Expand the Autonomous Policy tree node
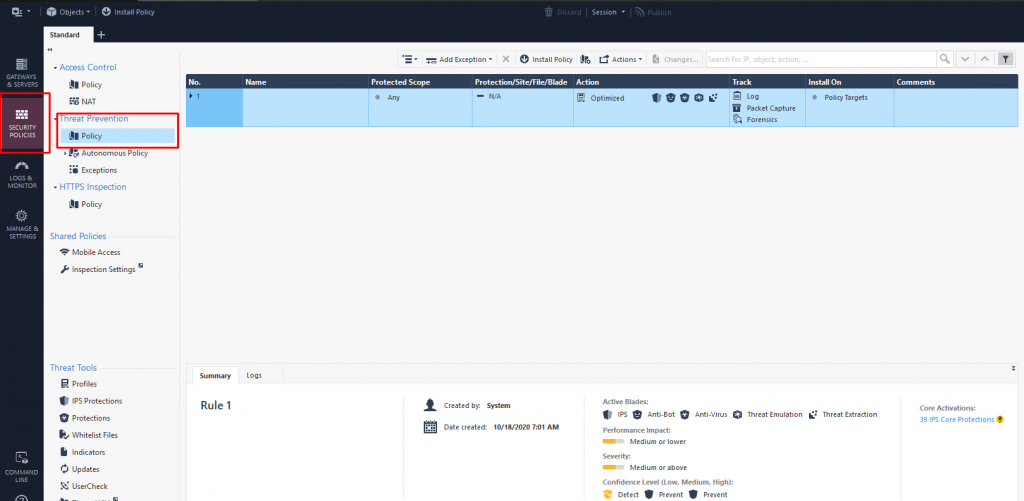The width and height of the screenshot is (1024, 501). click(65, 153)
